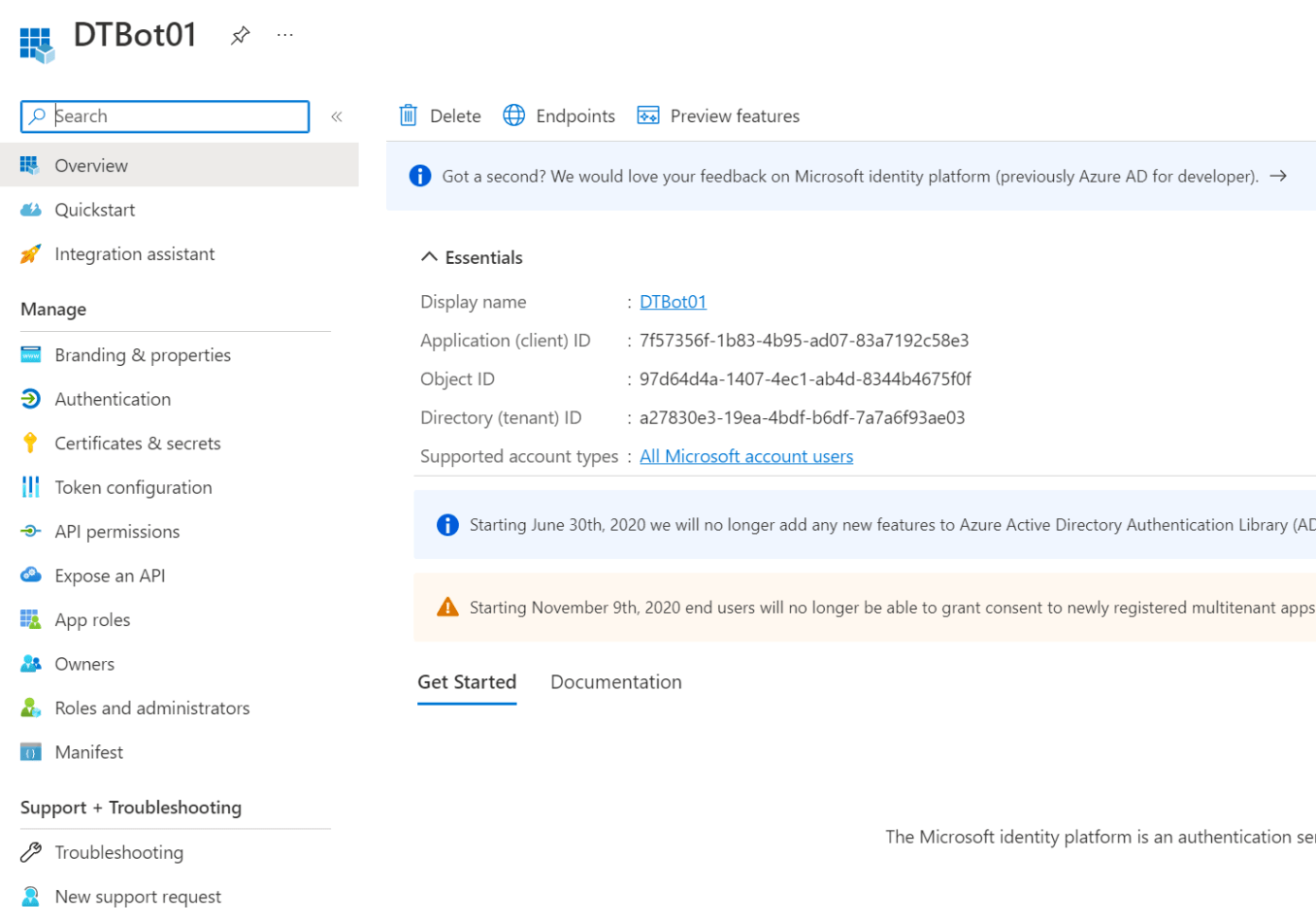Go to Authentication settings

(113, 399)
